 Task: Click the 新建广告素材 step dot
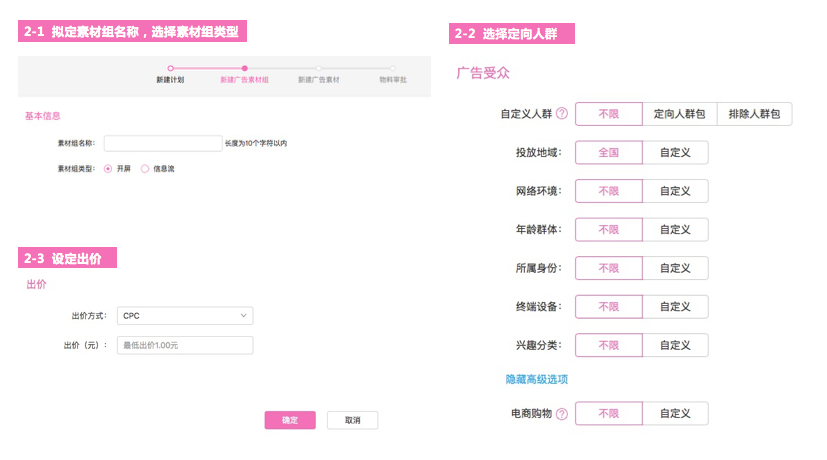click(319, 68)
